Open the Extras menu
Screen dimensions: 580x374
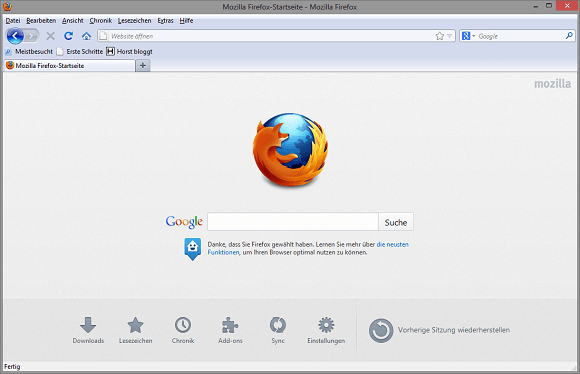click(x=165, y=21)
